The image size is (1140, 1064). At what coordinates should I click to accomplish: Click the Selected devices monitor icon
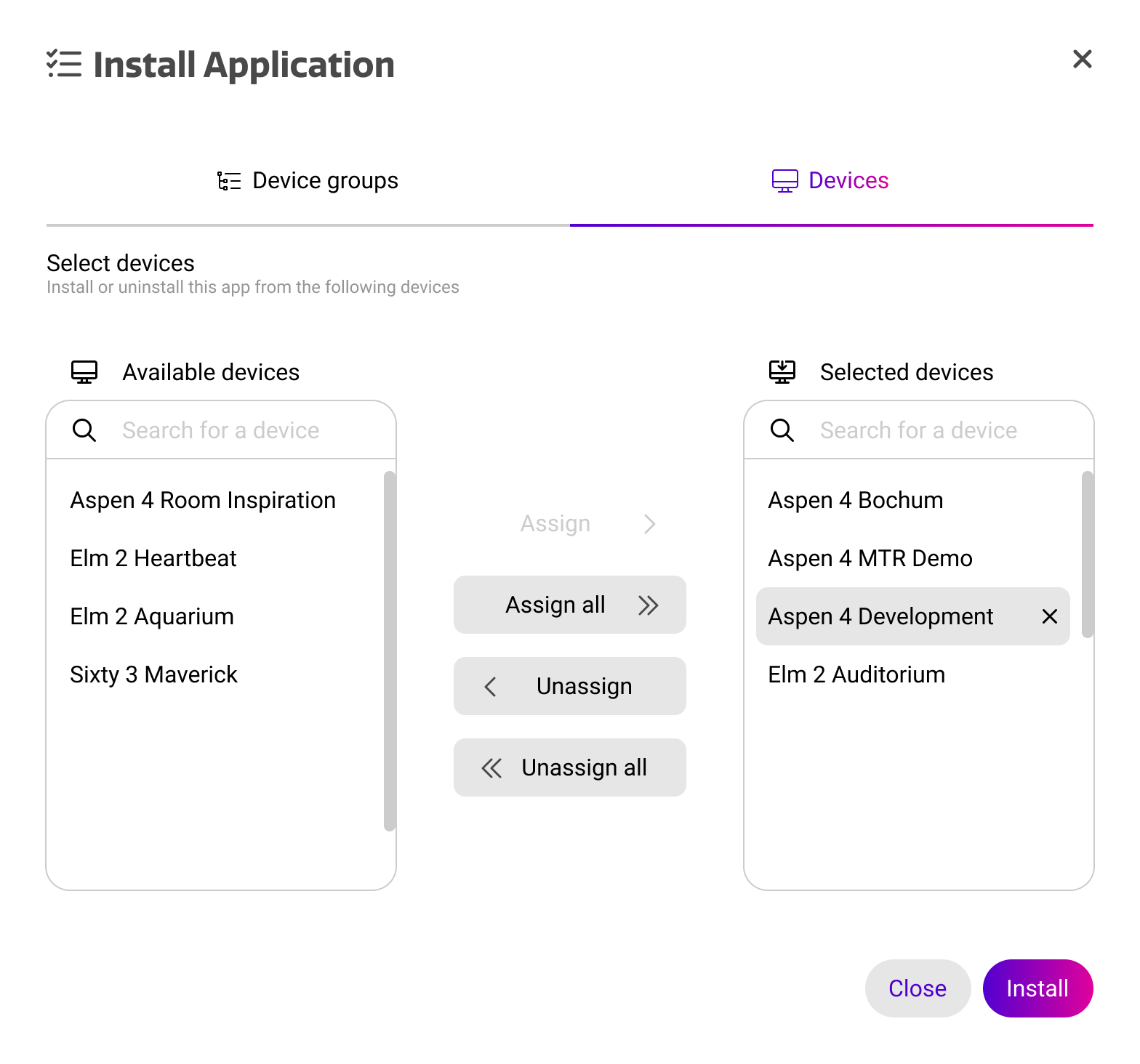pos(782,372)
